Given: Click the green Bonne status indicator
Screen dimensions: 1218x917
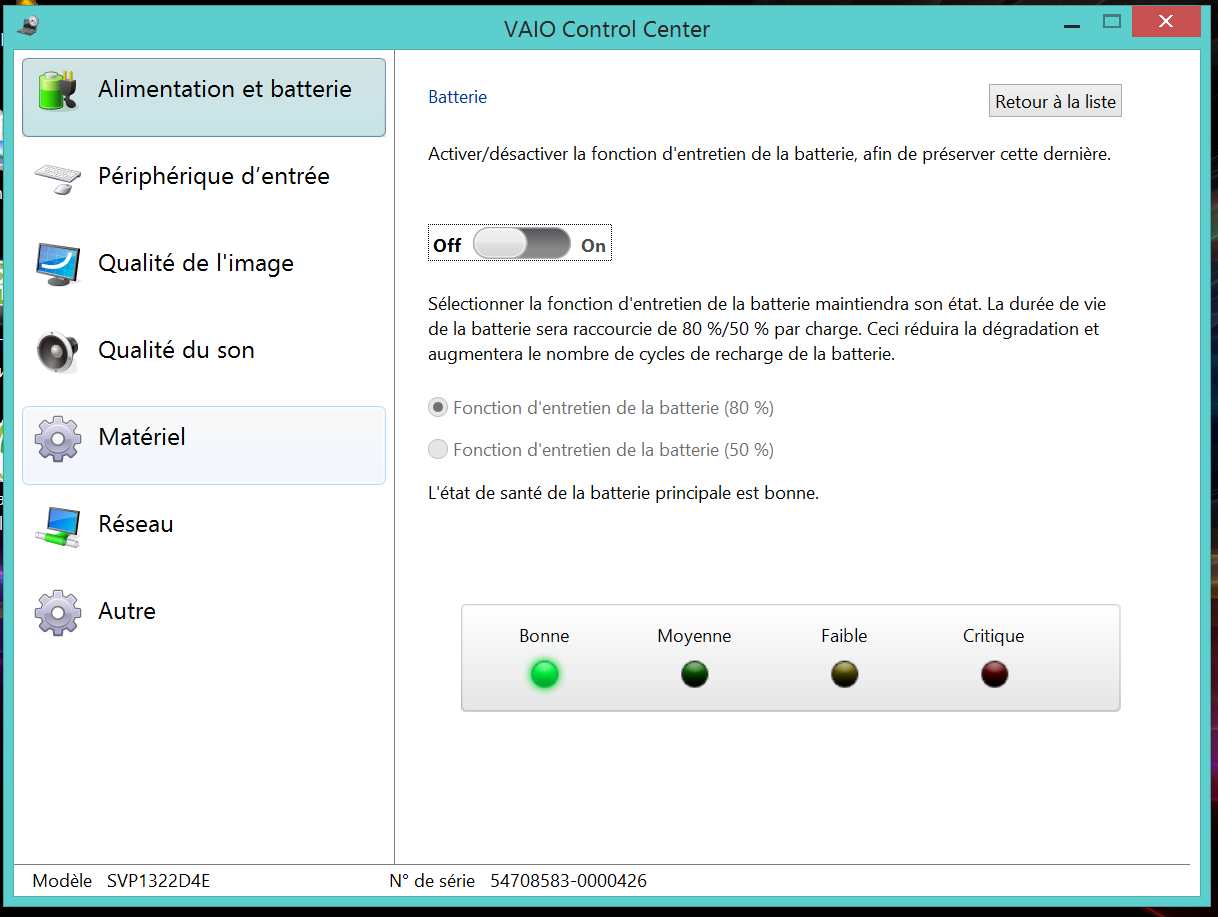Looking at the screenshot, I should click(x=544, y=674).
